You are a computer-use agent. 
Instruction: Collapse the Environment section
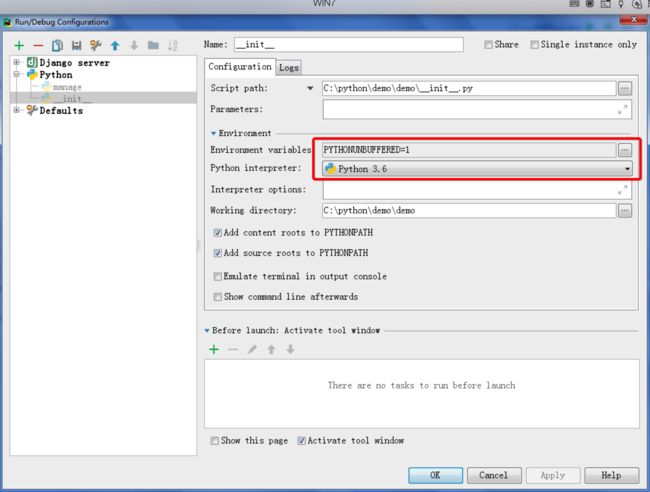tap(213, 133)
